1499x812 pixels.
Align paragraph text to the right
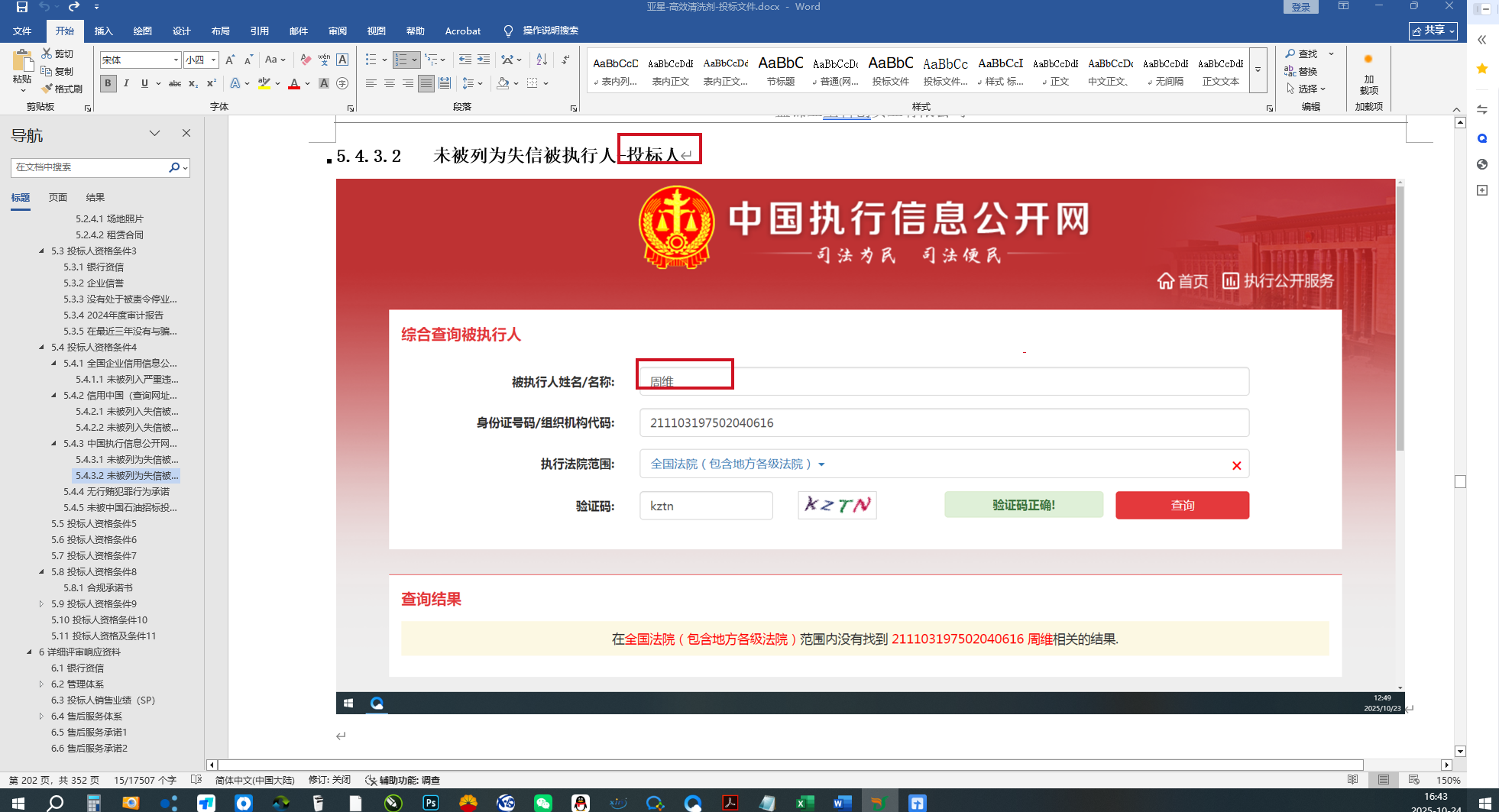(x=408, y=83)
